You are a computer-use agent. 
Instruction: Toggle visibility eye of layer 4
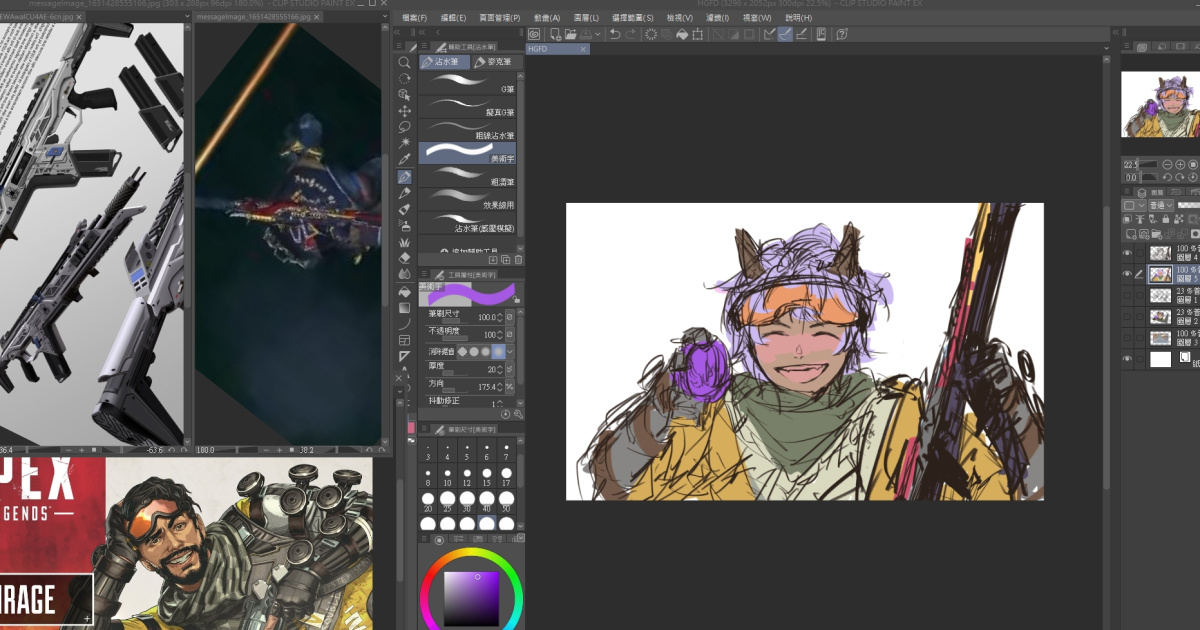[1127, 254]
